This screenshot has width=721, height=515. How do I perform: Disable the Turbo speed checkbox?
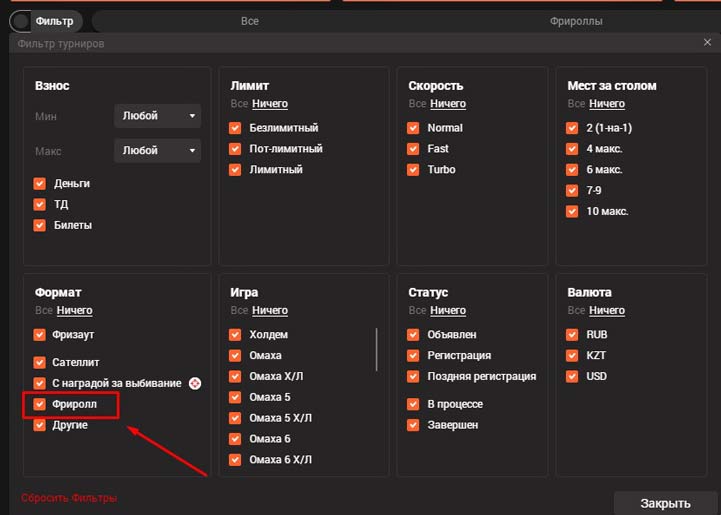click(413, 170)
